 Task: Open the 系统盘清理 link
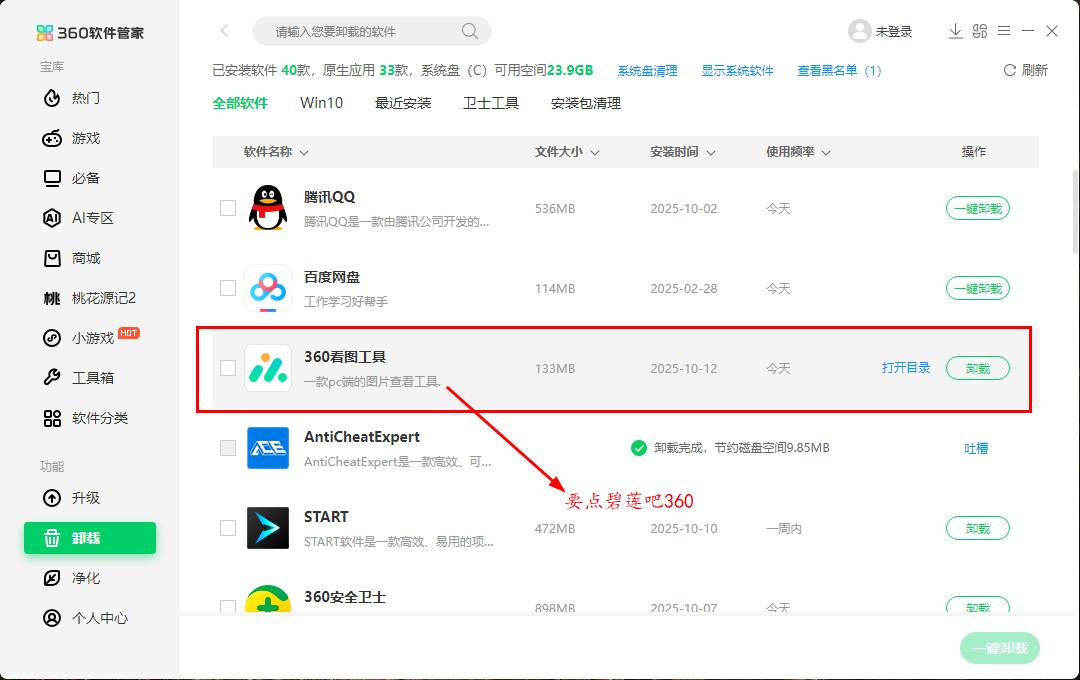[647, 71]
